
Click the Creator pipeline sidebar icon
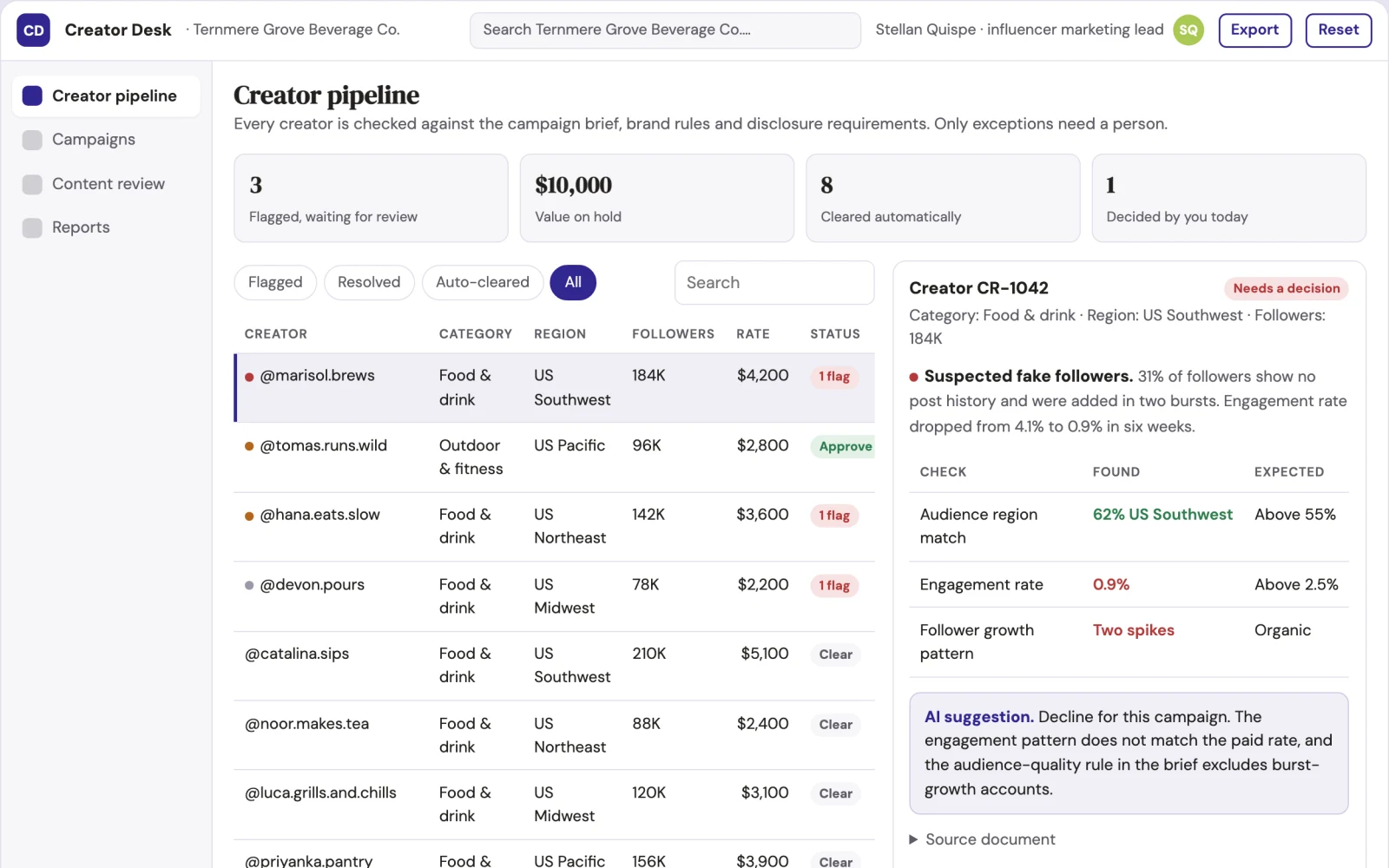pos(32,95)
